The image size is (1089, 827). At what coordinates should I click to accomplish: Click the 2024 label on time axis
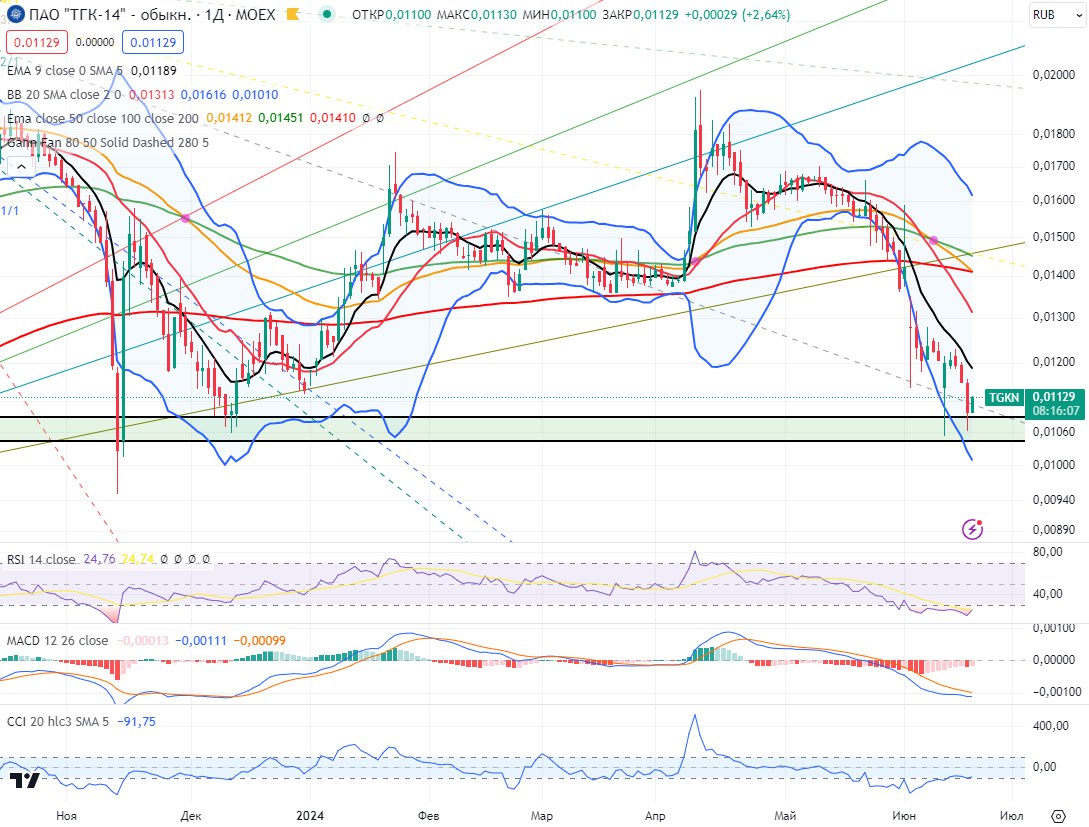point(309,815)
